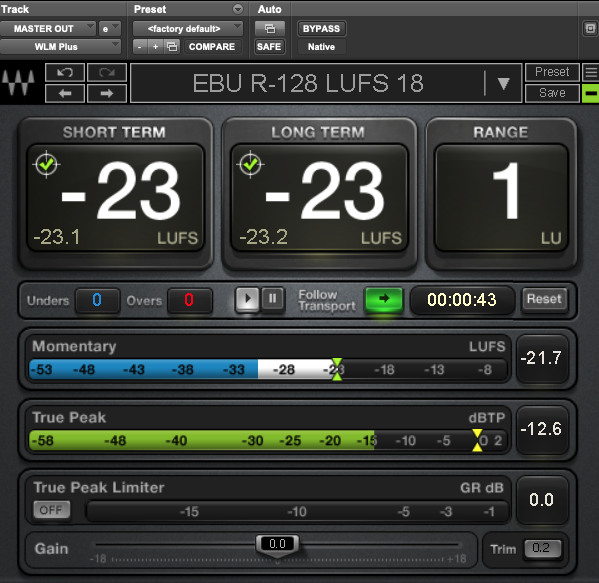Select previous preset with minus button
This screenshot has height=583, width=599.
[x=140, y=47]
